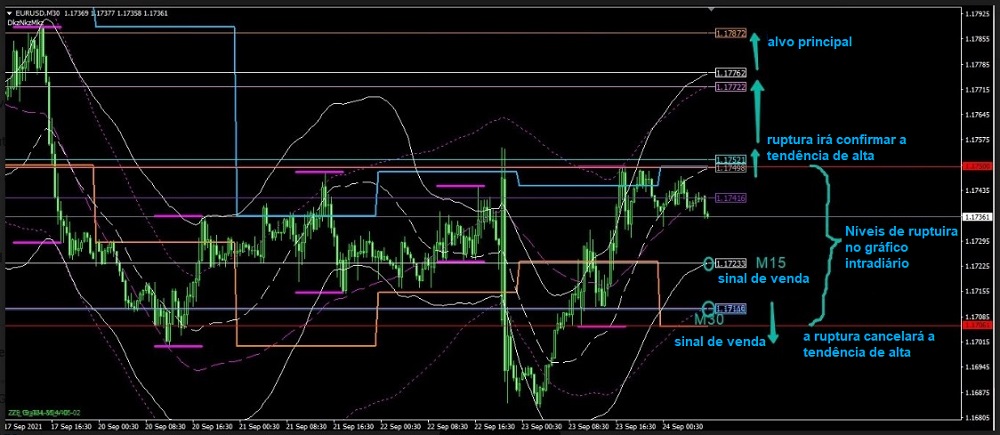The width and height of the screenshot is (1000, 435).
Task: Click the red 1.17500 level axis marker
Action: click(976, 166)
